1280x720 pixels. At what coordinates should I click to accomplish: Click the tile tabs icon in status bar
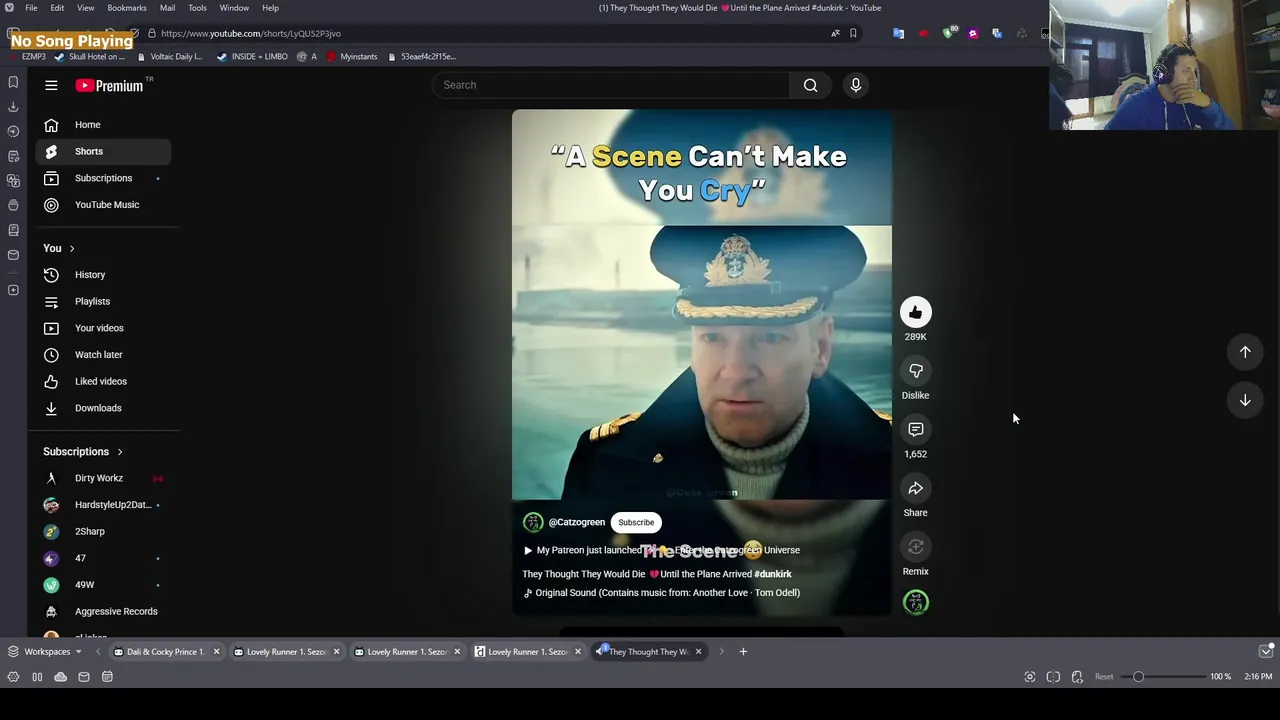[1053, 677]
